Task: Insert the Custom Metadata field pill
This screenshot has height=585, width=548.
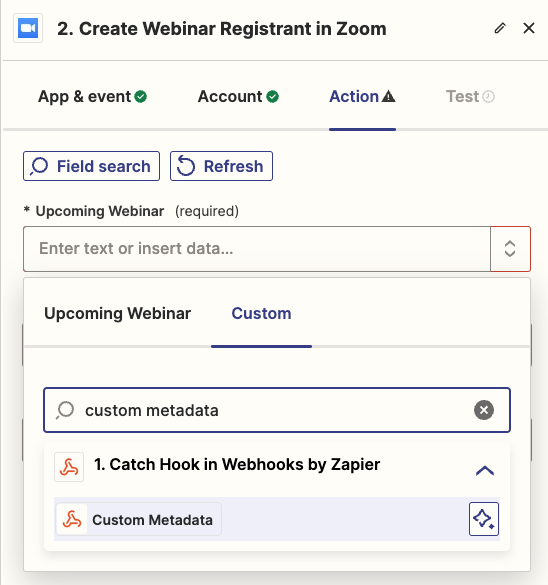Action: click(x=138, y=519)
